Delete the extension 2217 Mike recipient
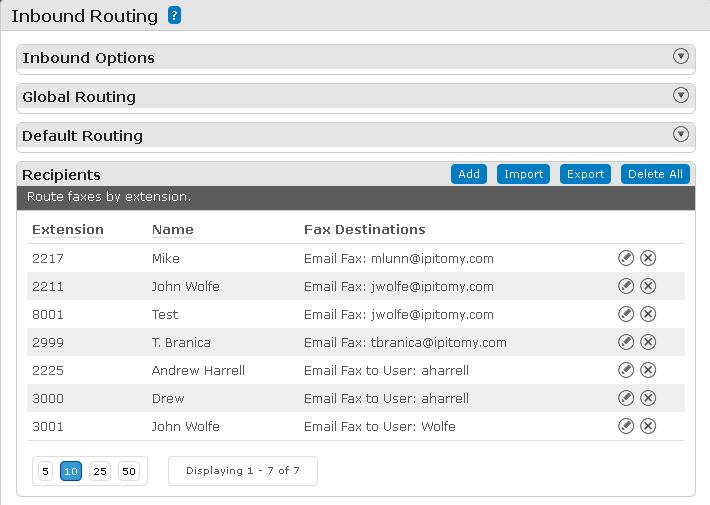Viewport: 710px width, 505px height. [648, 258]
